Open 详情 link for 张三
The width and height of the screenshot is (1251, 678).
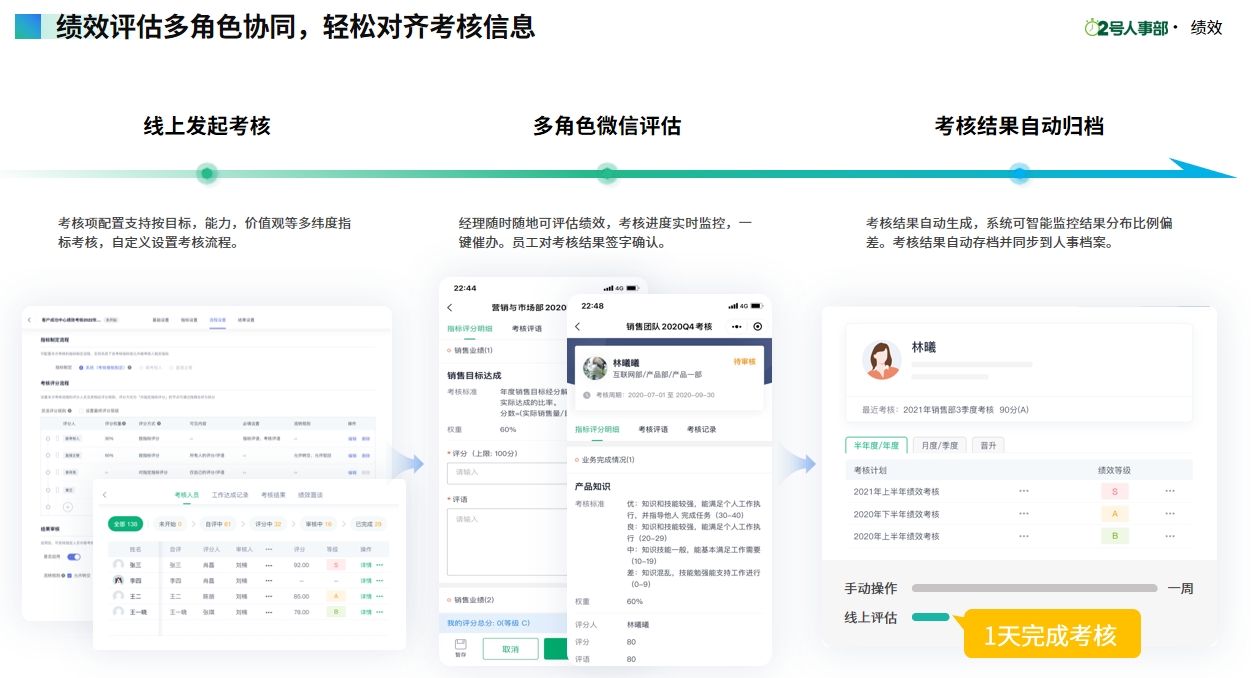366,565
